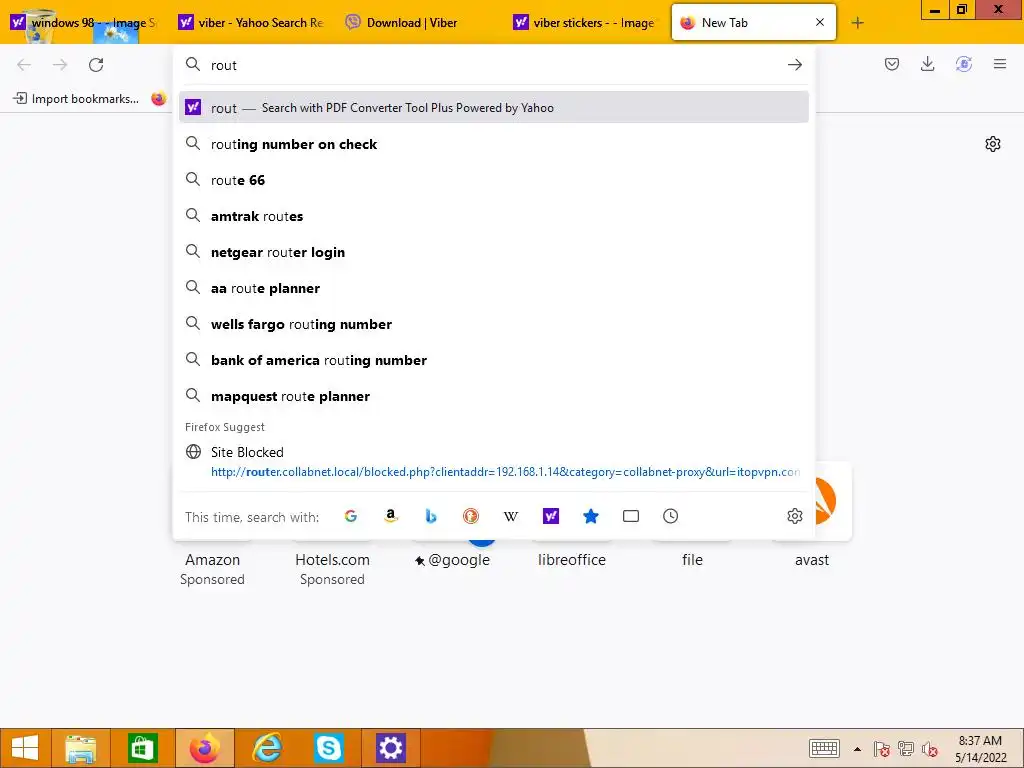The height and width of the screenshot is (768, 1024).
Task: Search bookmarks via the star icon
Action: click(x=590, y=517)
